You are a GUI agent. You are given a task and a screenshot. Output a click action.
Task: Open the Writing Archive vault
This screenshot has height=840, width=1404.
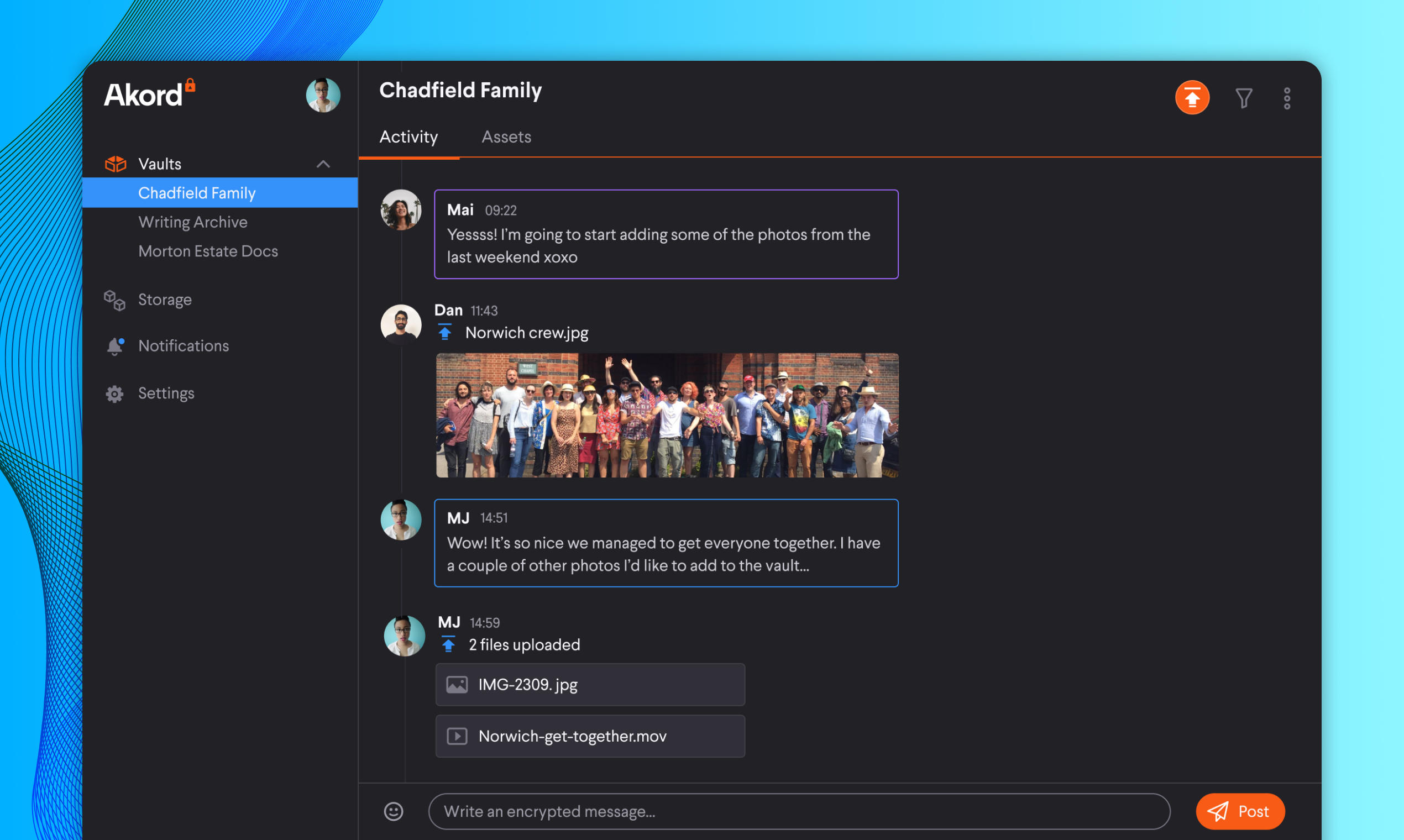192,222
